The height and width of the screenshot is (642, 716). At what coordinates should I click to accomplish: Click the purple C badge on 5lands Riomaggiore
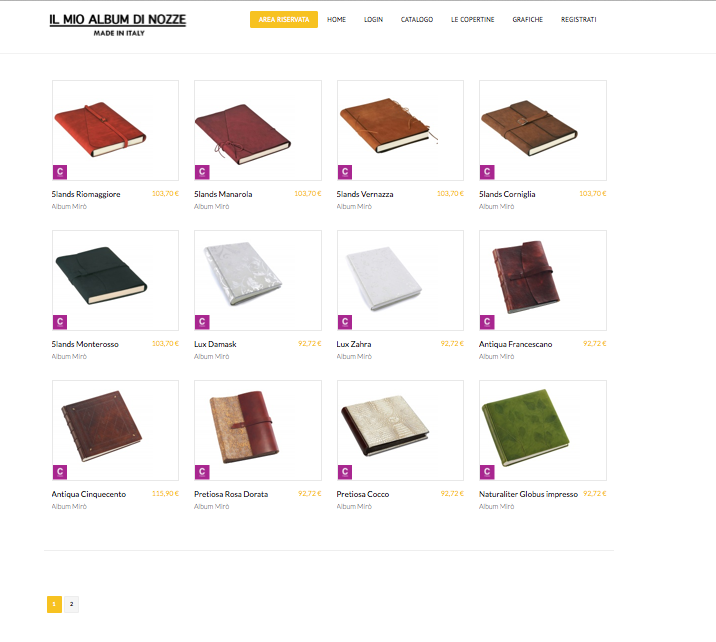[x=60, y=172]
